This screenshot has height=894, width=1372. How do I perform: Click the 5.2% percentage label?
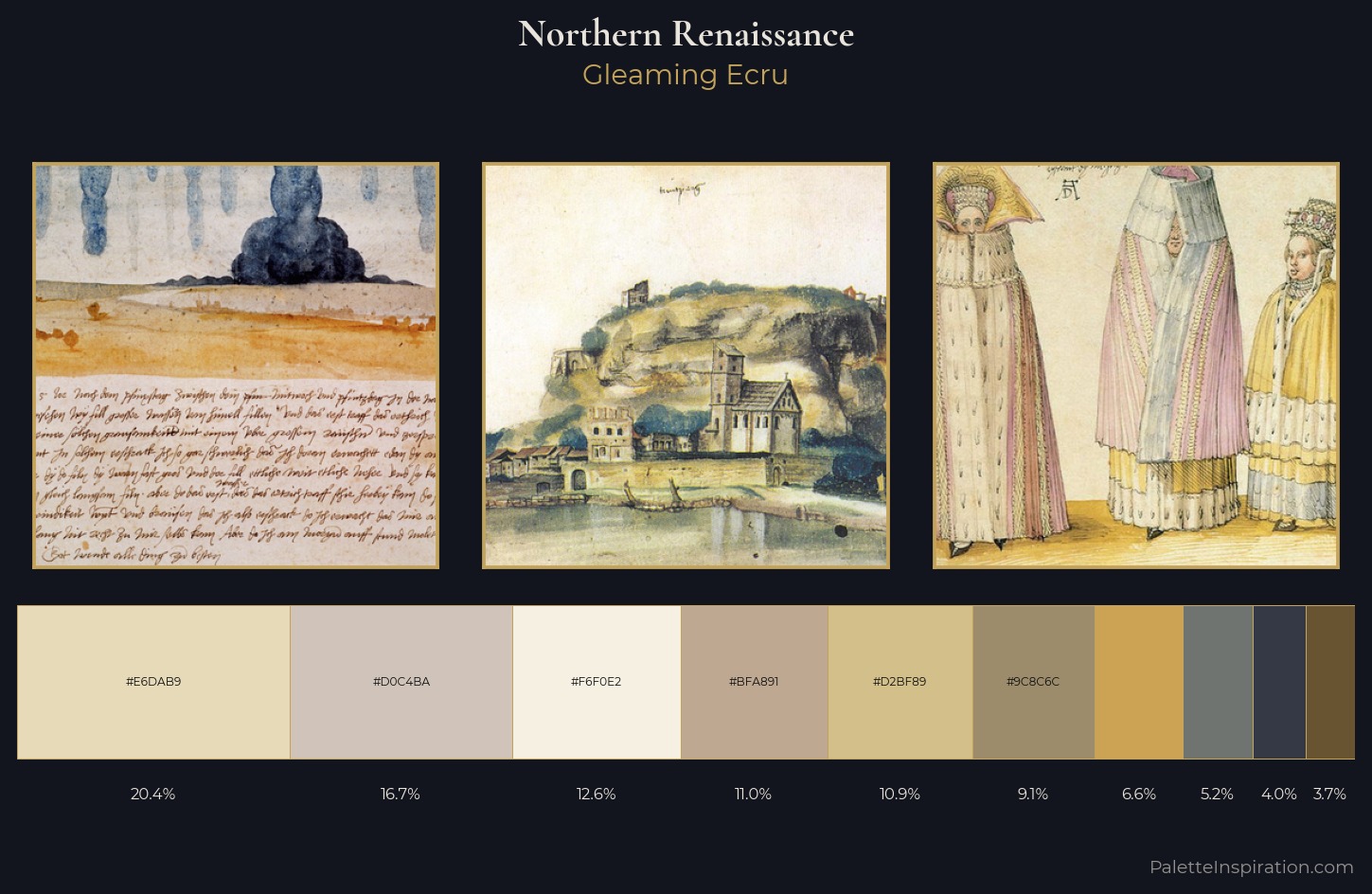[1217, 794]
